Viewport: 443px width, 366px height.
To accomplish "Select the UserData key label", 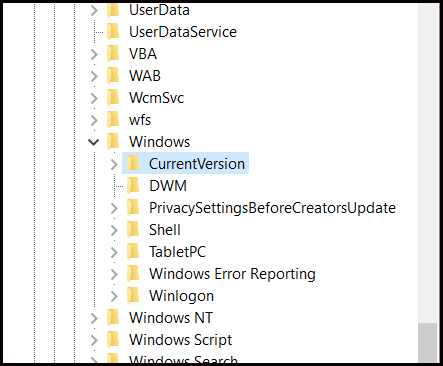I will [159, 10].
